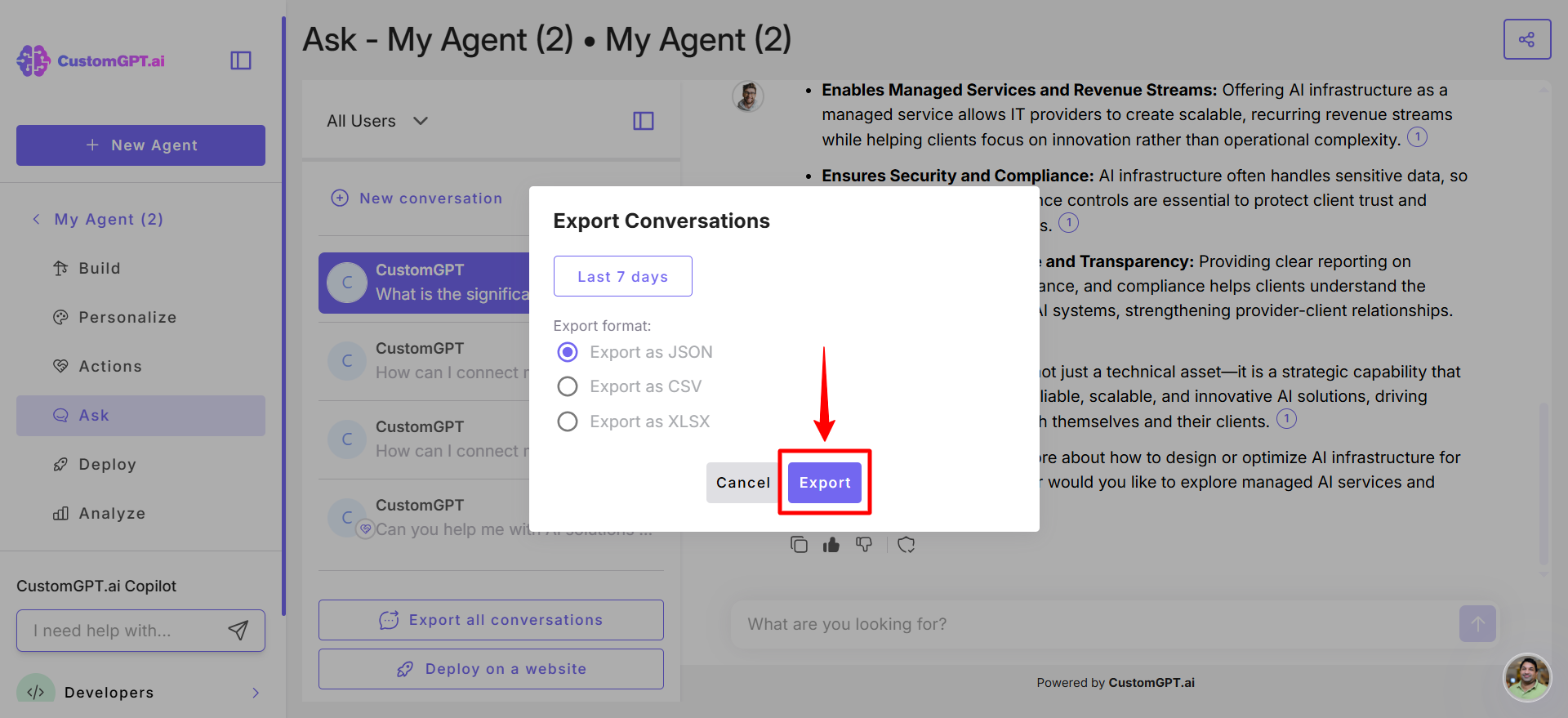Open the Actions menu item
1568x718 pixels.
(x=140, y=366)
